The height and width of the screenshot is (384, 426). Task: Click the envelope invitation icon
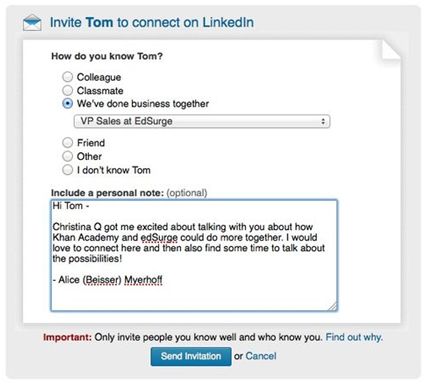point(32,23)
